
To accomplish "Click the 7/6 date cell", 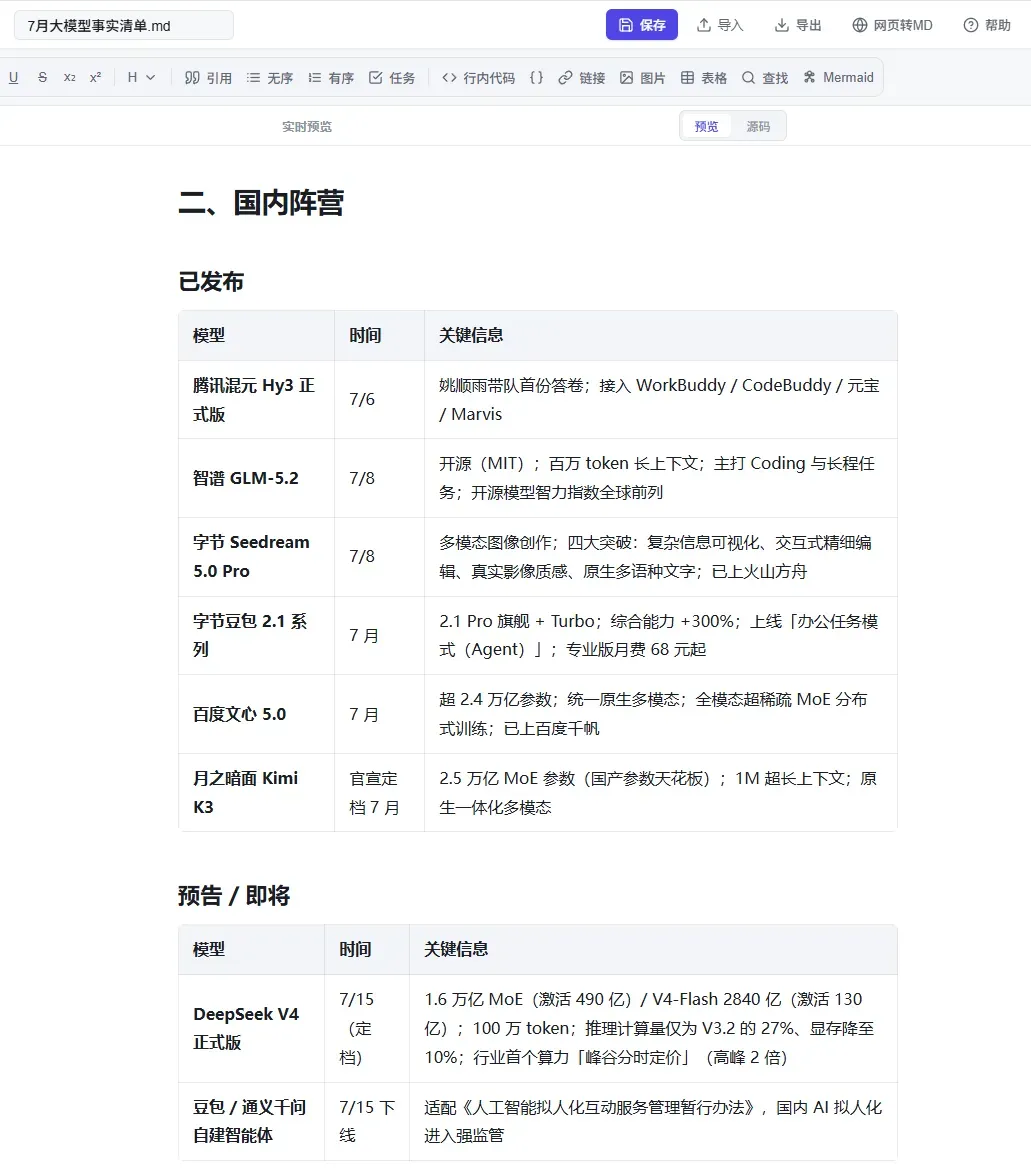I will (379, 399).
